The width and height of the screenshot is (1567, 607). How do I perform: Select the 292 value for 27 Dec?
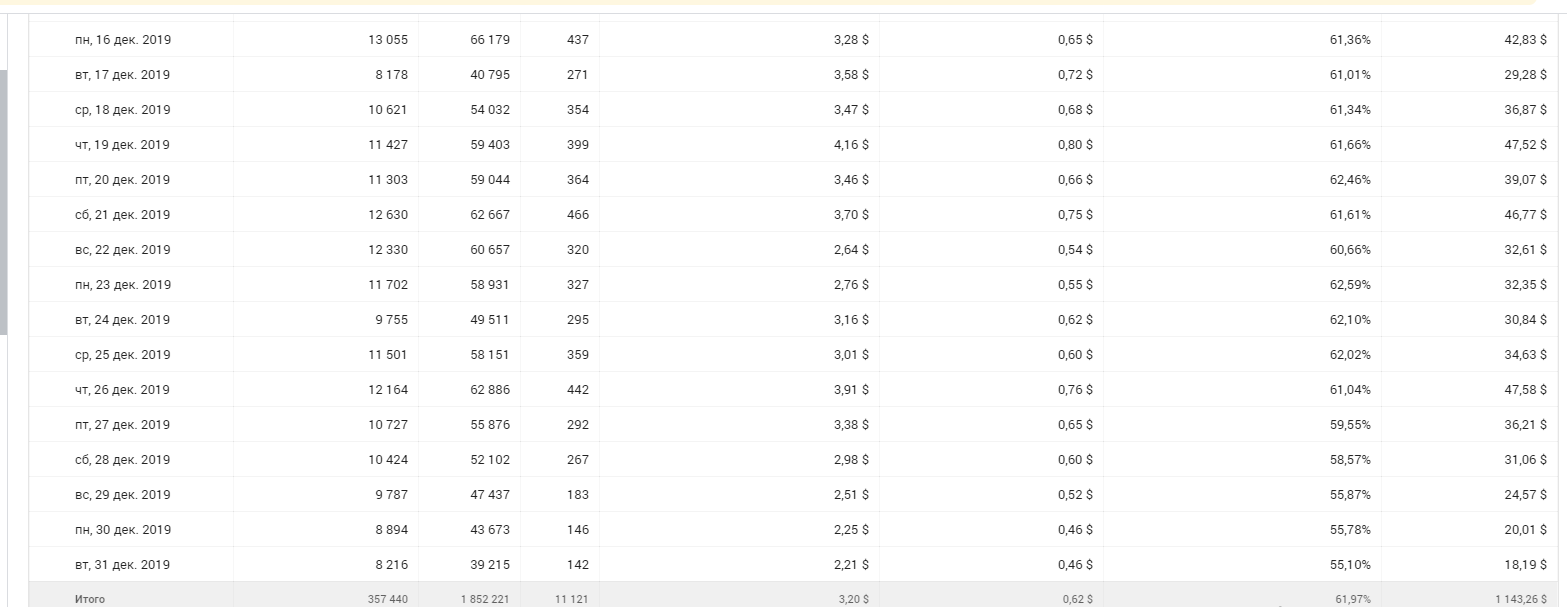tap(577, 425)
